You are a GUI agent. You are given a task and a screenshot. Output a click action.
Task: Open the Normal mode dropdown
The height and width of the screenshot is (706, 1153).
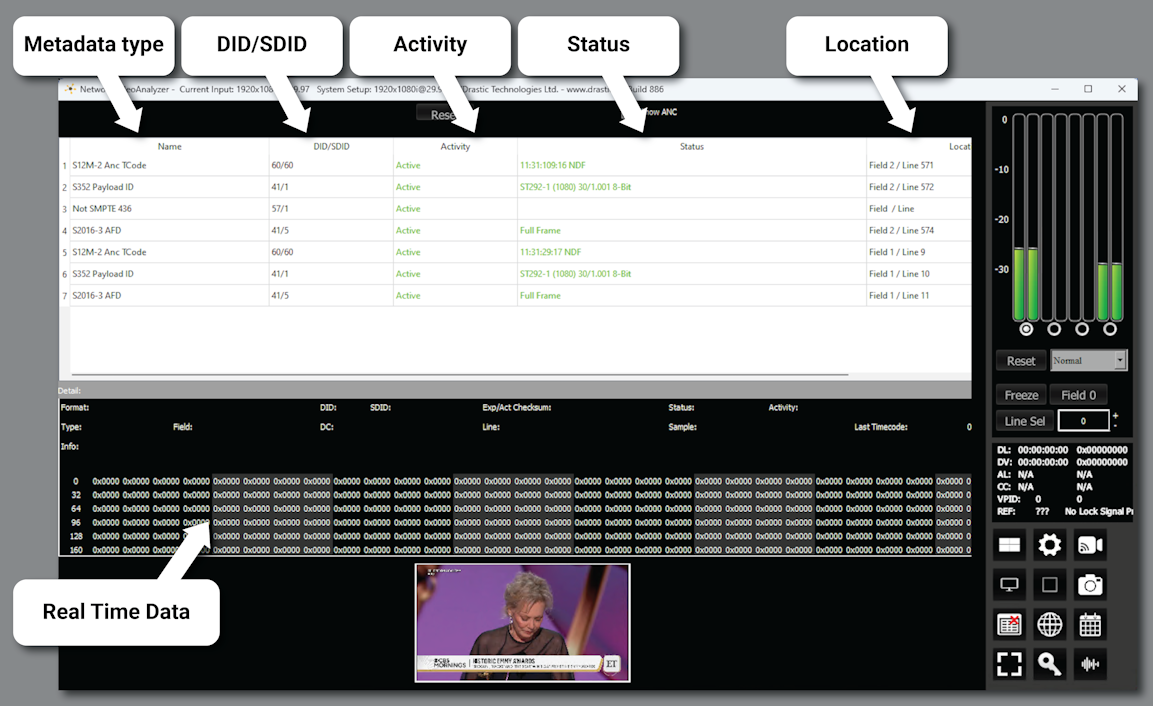1120,361
